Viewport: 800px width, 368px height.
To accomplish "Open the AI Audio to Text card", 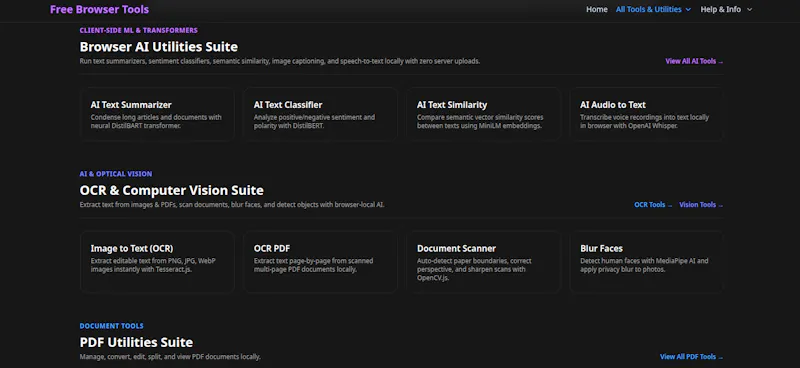I will point(646,114).
